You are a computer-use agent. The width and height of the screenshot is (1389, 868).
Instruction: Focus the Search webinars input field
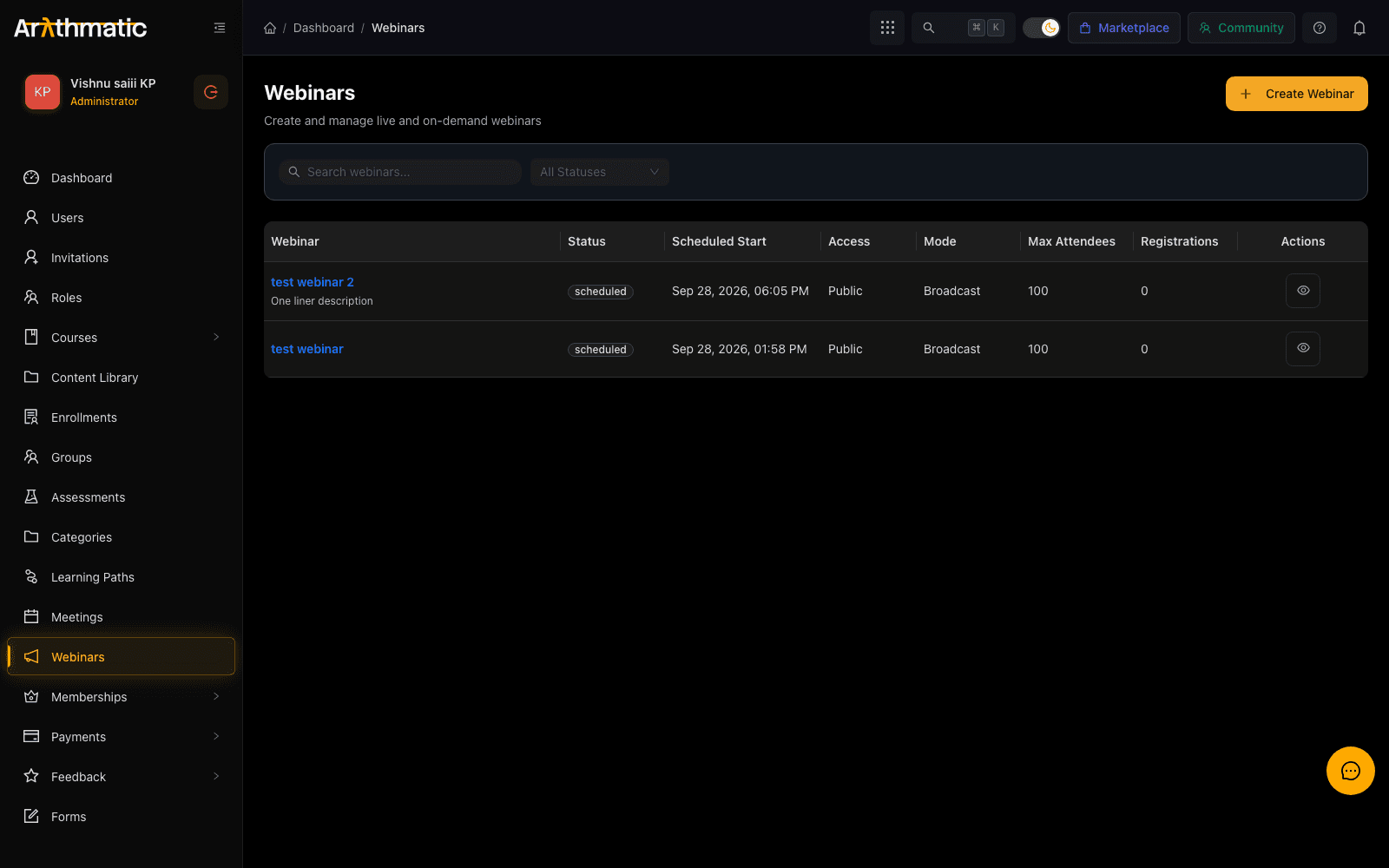click(400, 172)
